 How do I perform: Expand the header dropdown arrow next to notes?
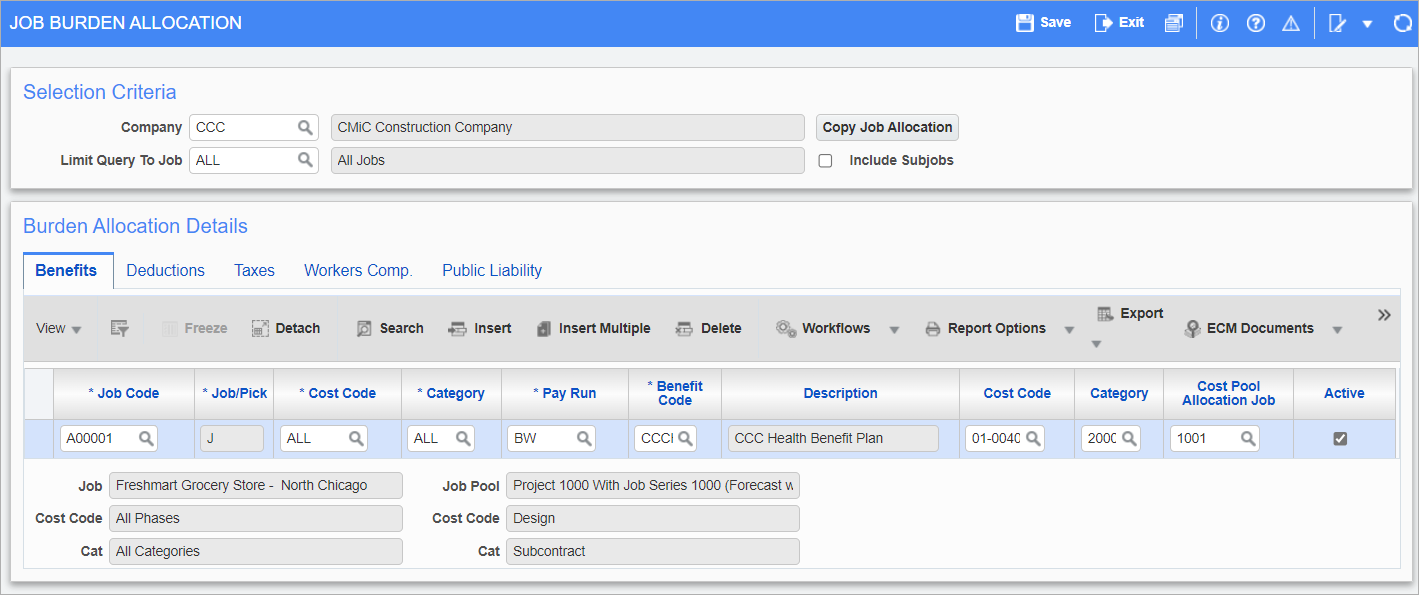1367,23
